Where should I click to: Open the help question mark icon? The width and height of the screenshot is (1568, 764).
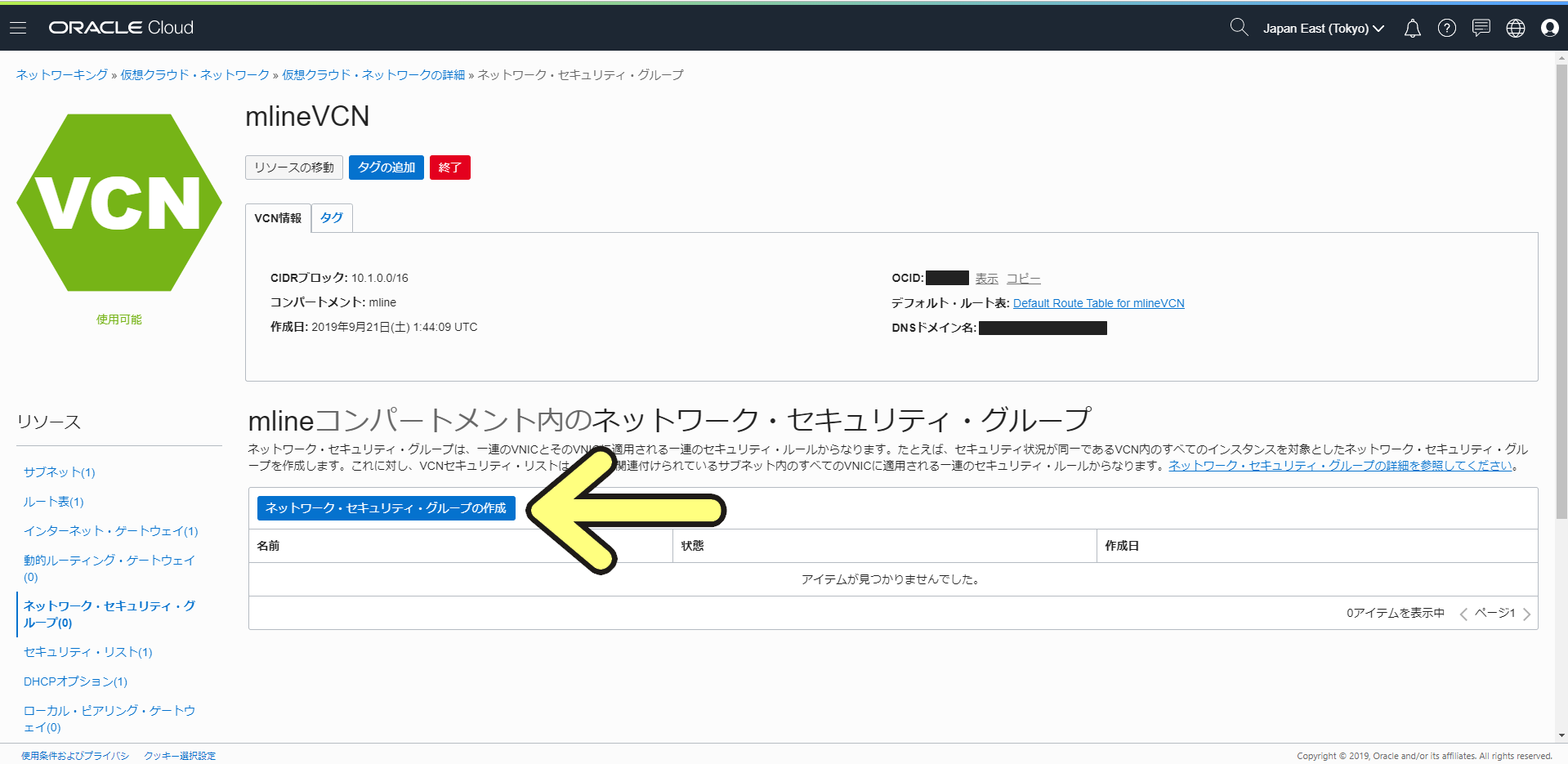[x=1446, y=29]
